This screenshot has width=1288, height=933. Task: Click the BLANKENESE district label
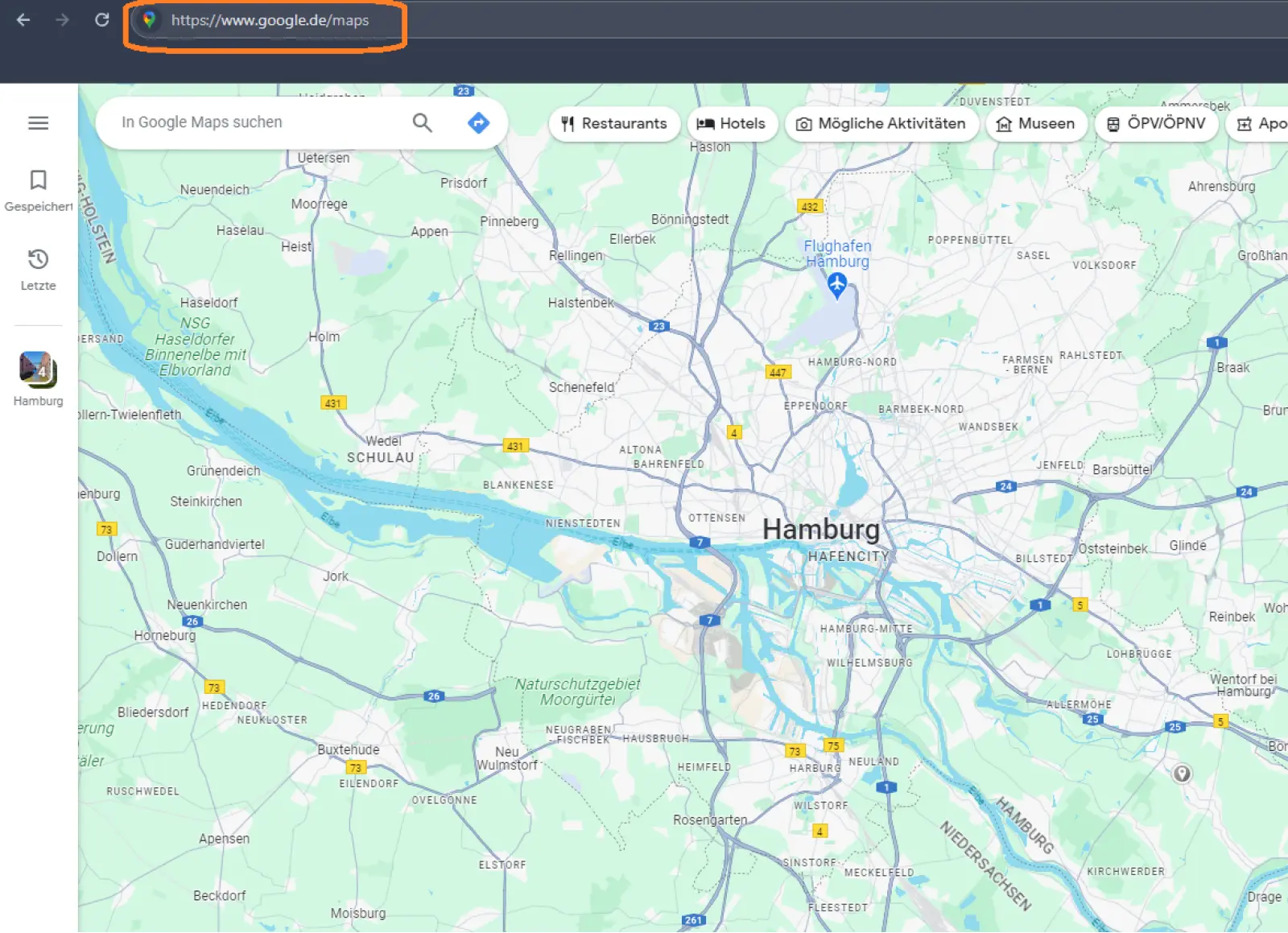click(518, 485)
